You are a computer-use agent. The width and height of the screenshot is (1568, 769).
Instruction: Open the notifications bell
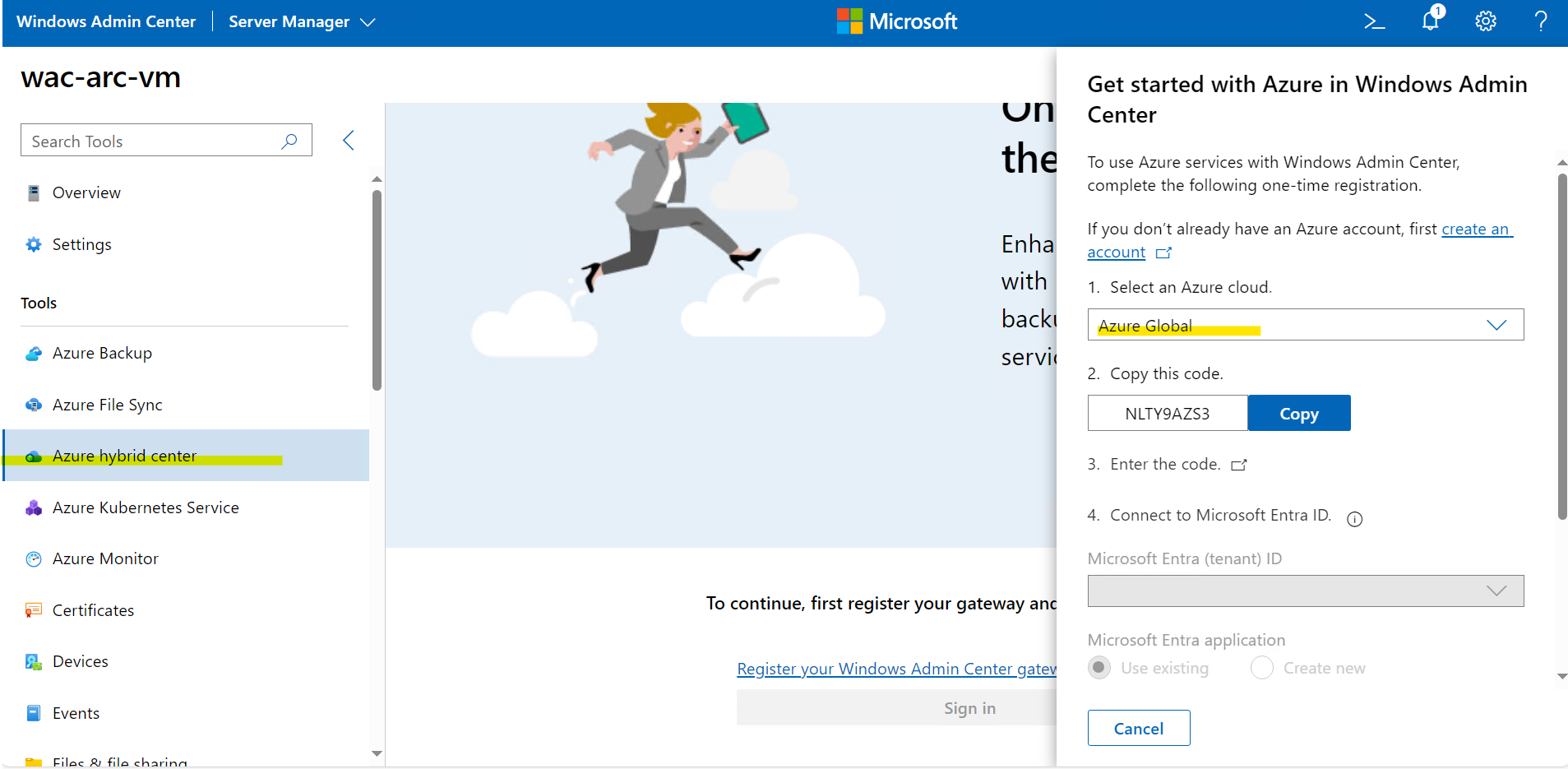(1432, 20)
